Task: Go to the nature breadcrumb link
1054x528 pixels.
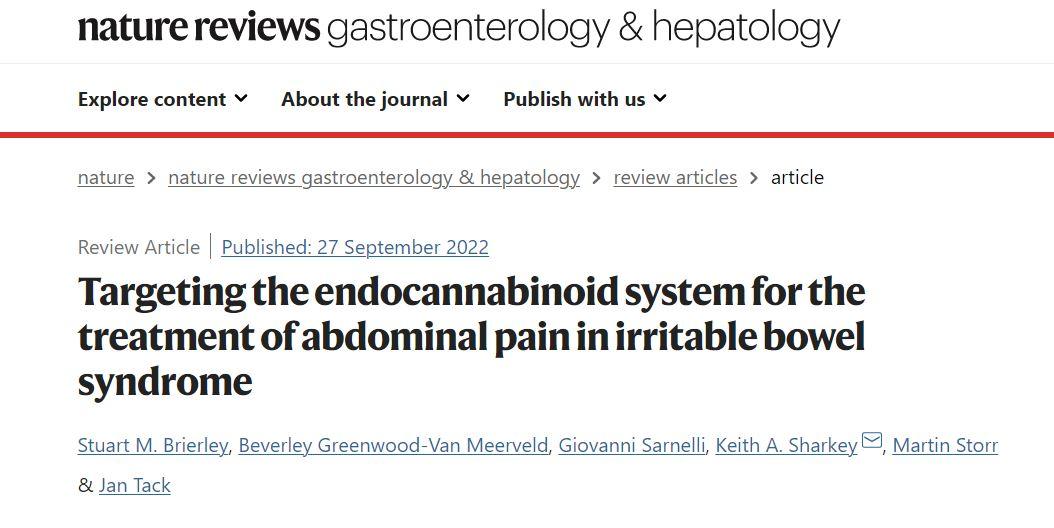Action: tap(106, 178)
